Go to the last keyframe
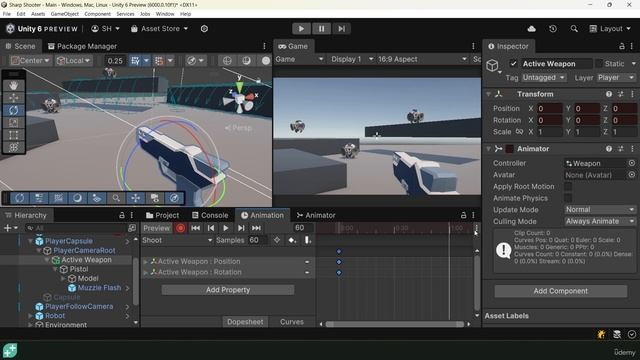 click(x=256, y=228)
